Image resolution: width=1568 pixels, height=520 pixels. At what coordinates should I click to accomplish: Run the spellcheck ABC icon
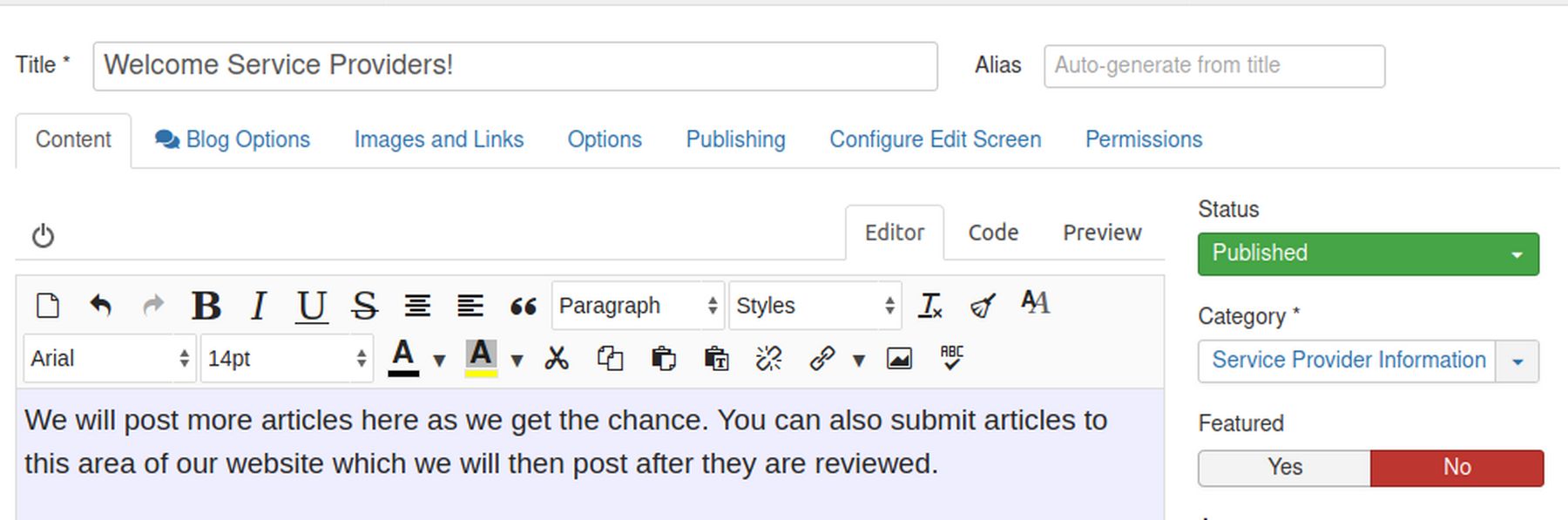[x=951, y=357]
